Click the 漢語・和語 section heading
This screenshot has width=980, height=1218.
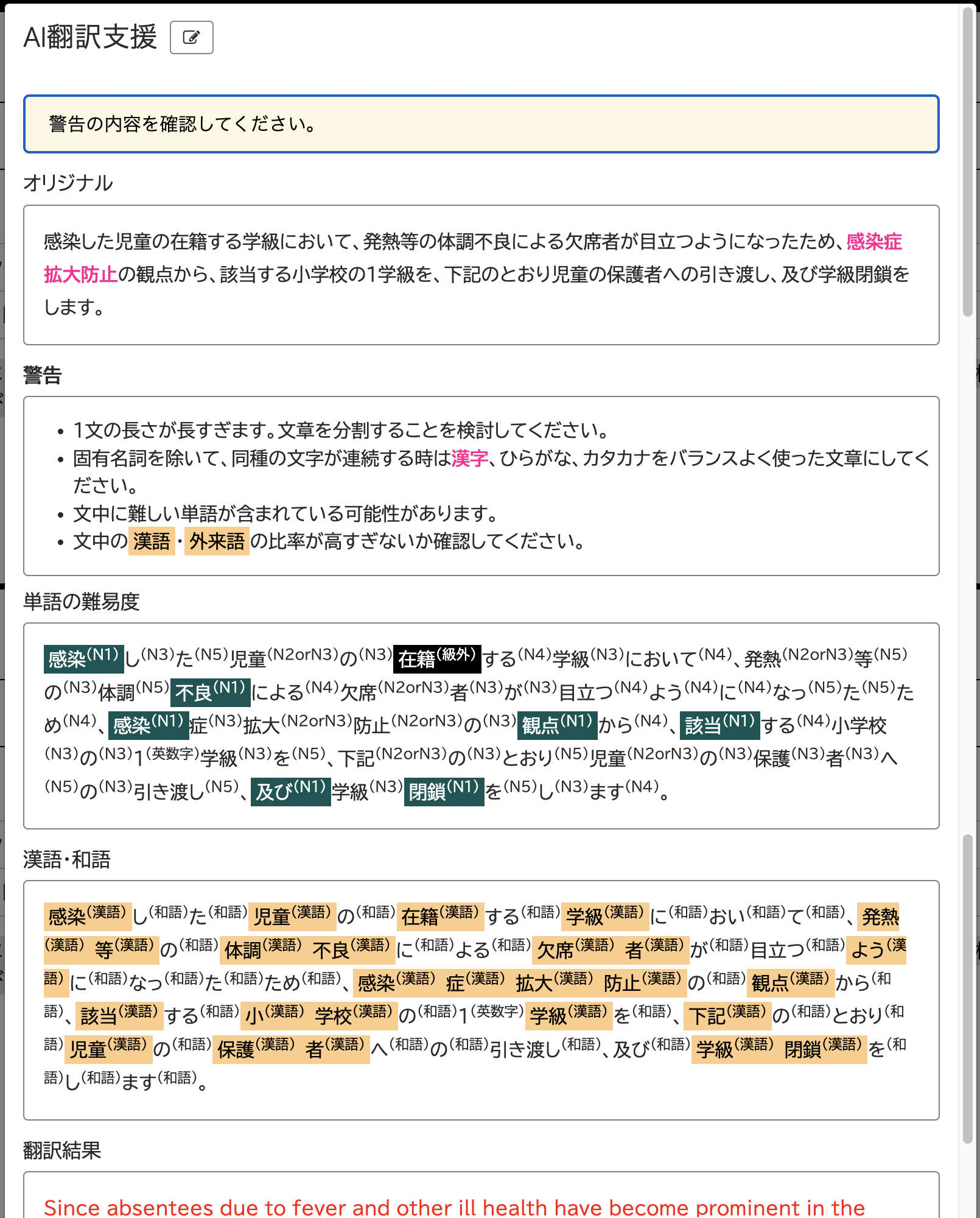click(x=67, y=859)
